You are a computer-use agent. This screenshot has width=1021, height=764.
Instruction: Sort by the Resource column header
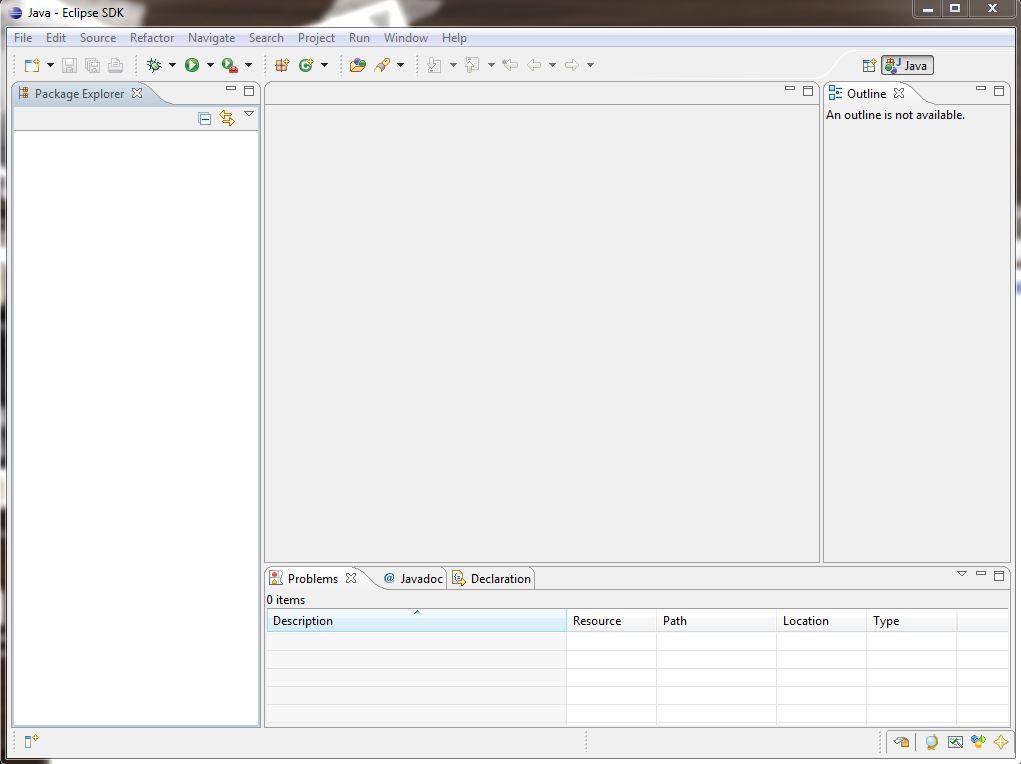click(x=611, y=621)
